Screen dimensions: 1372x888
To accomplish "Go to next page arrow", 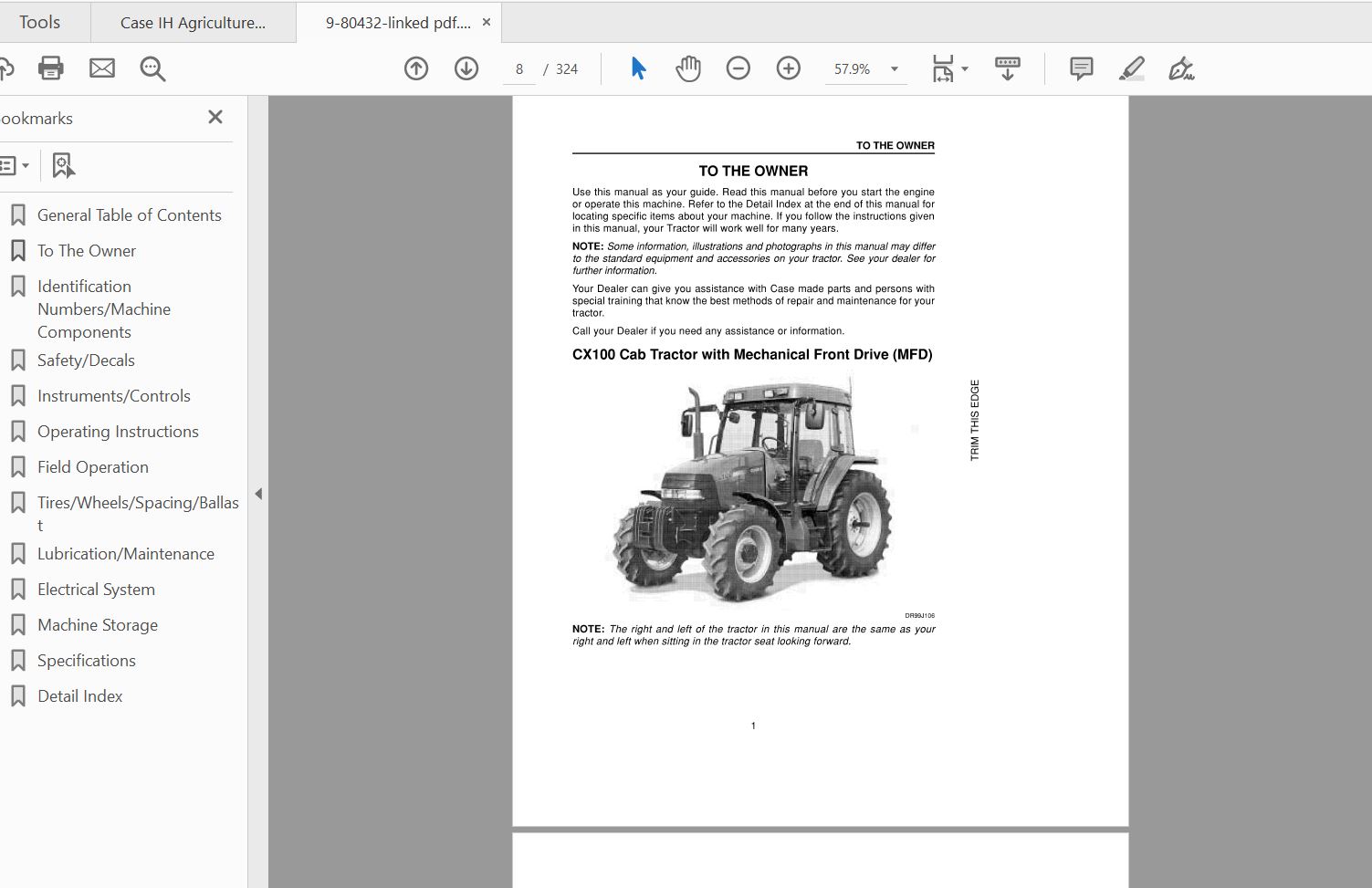I will coord(466,68).
